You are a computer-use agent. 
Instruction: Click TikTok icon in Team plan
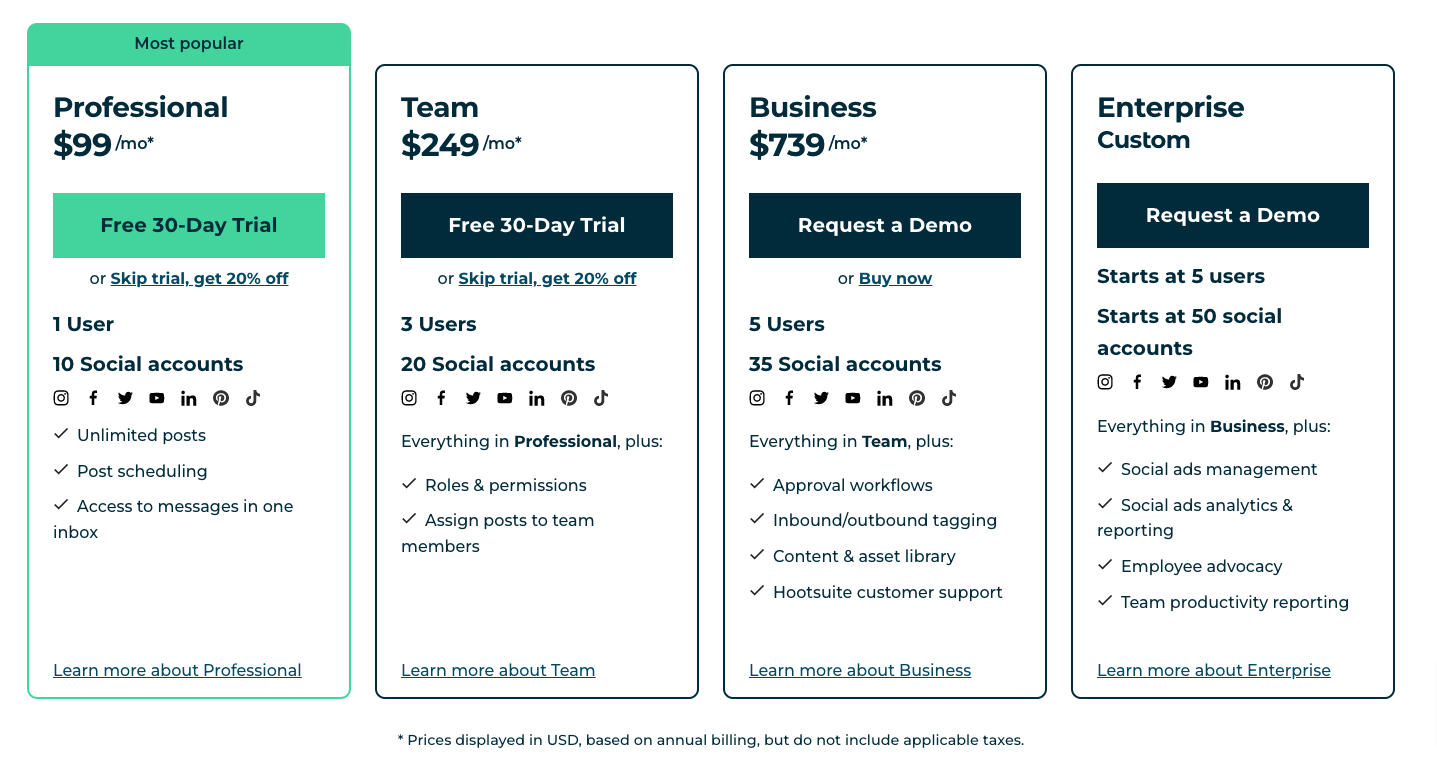tap(601, 398)
